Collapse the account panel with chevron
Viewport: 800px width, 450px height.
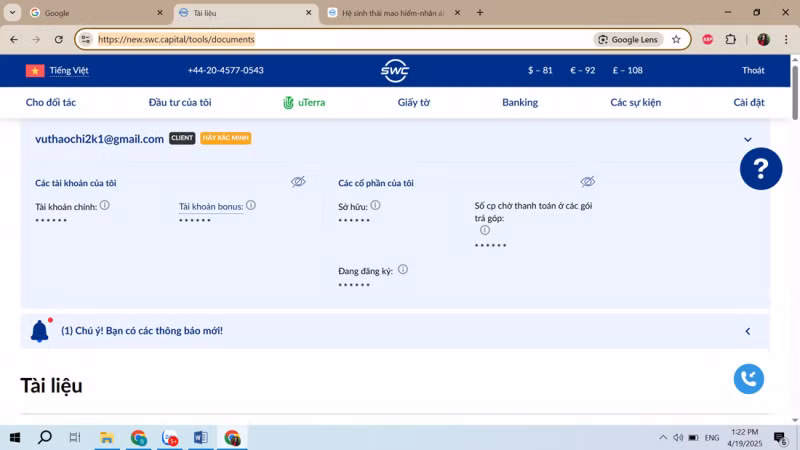(x=747, y=140)
